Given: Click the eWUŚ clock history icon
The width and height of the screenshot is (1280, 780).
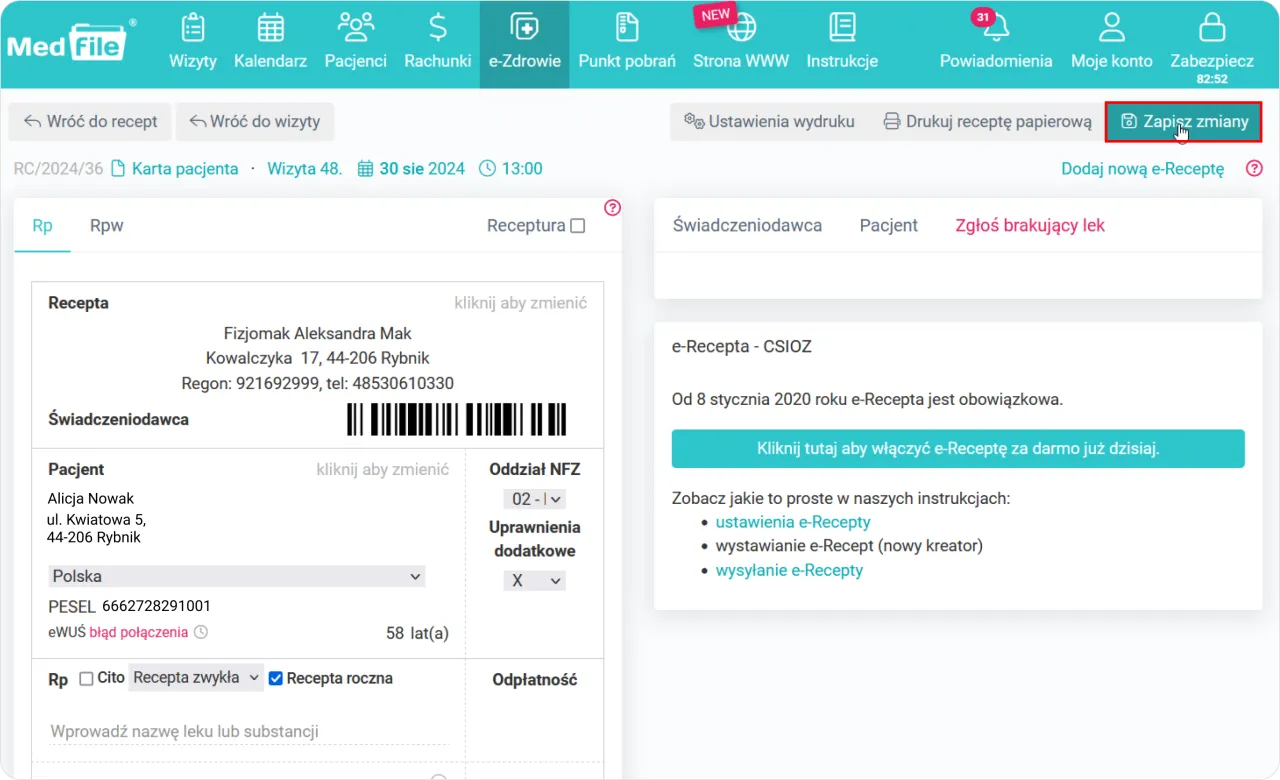Looking at the screenshot, I should (201, 632).
